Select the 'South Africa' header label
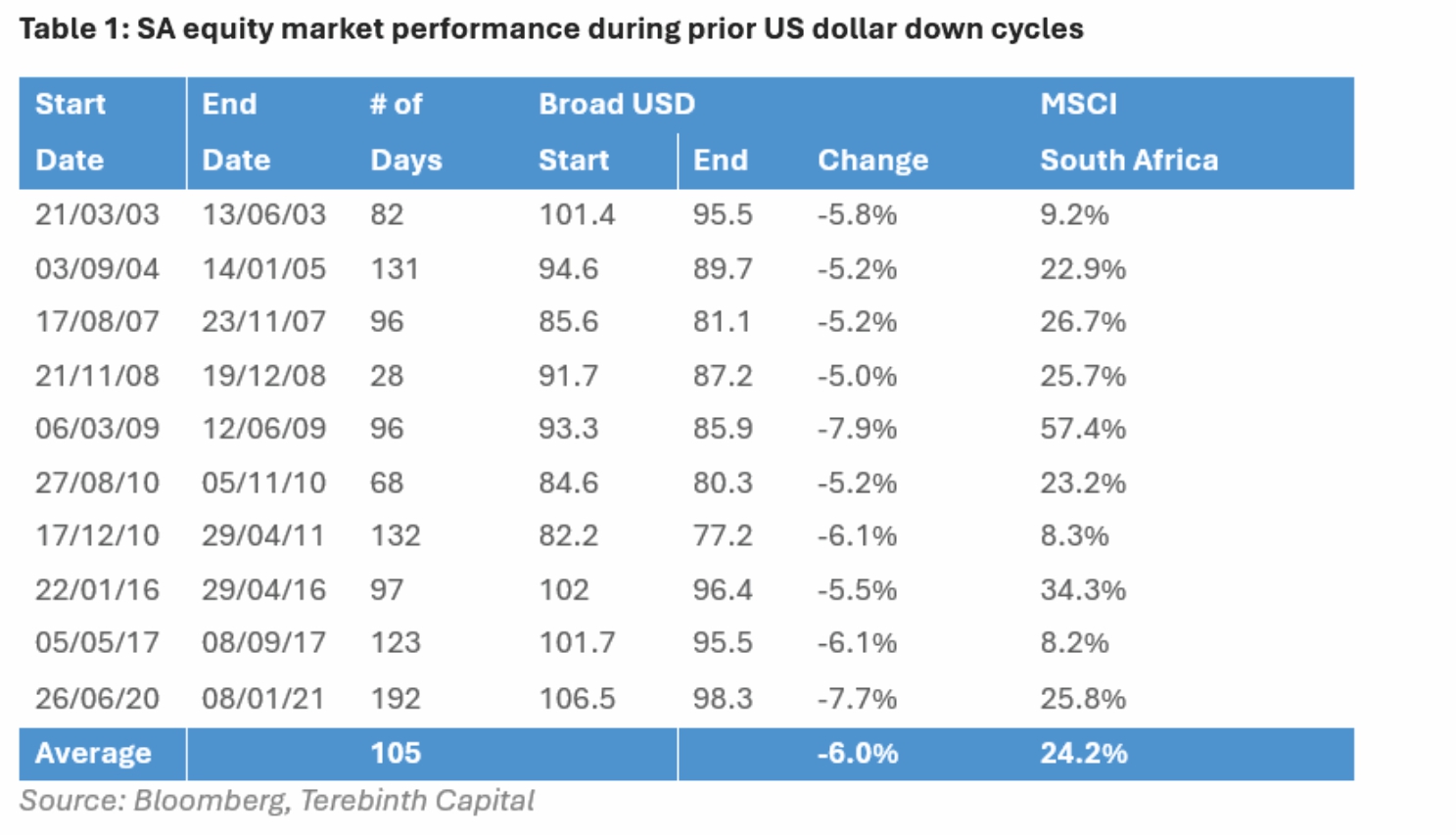 [x=1129, y=160]
